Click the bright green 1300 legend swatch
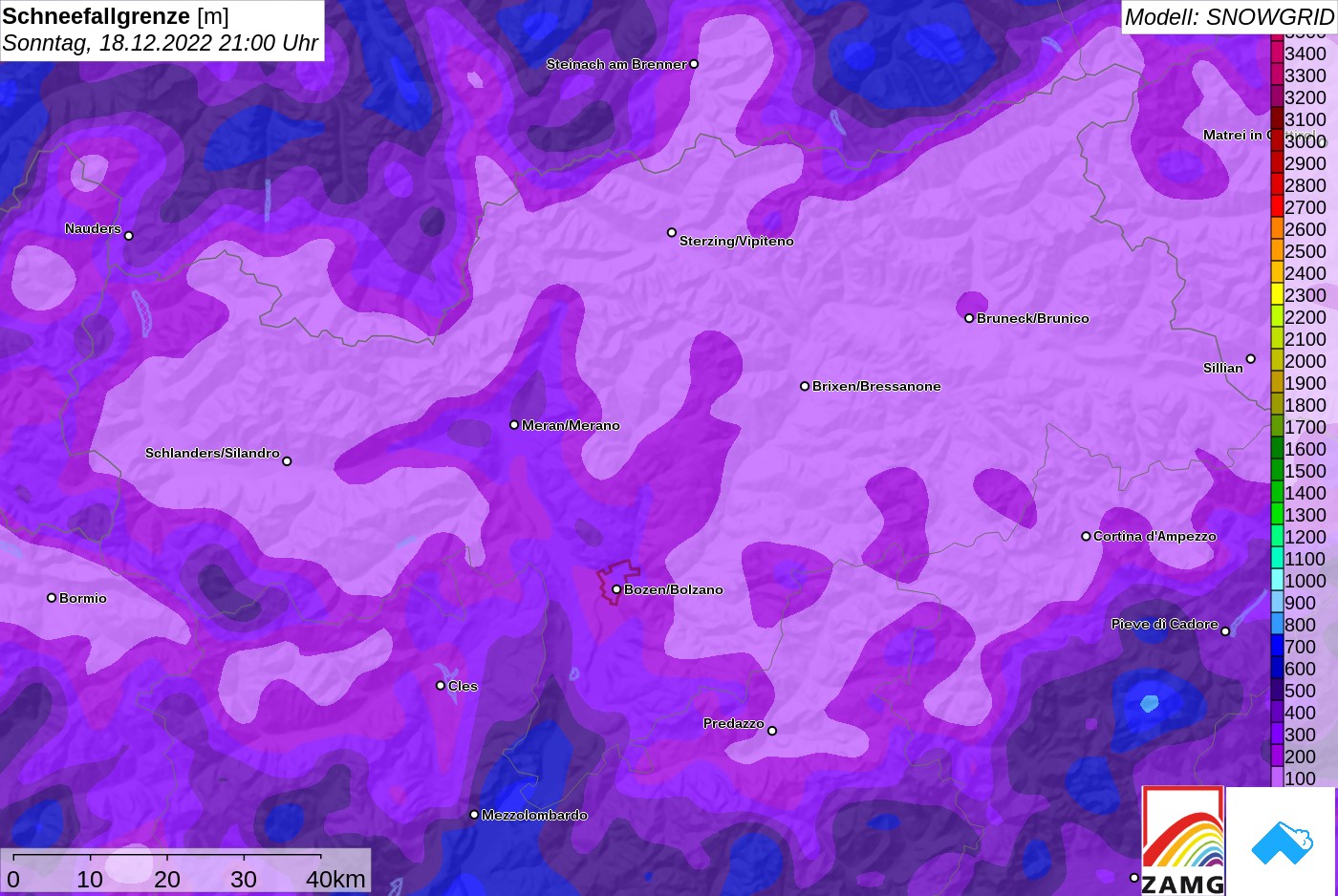Image resolution: width=1338 pixels, height=896 pixels. [x=1277, y=514]
